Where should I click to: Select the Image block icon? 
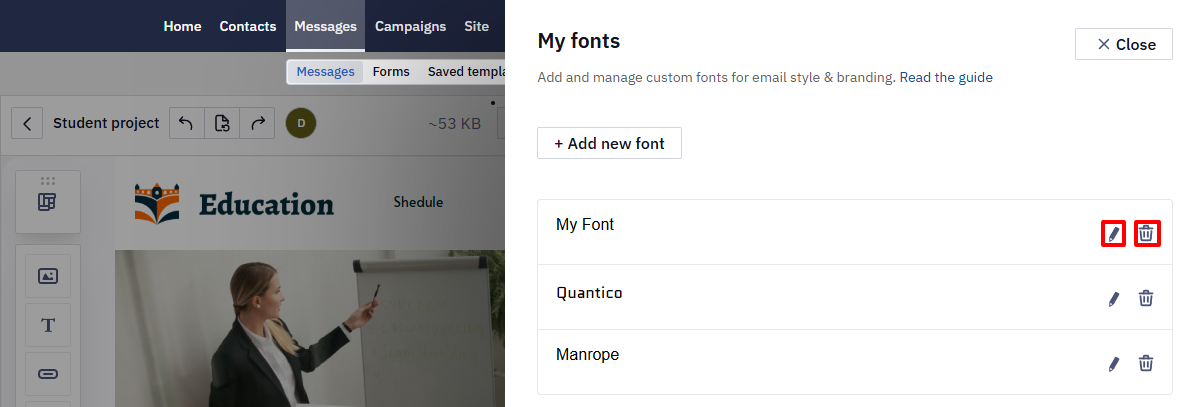(x=48, y=276)
